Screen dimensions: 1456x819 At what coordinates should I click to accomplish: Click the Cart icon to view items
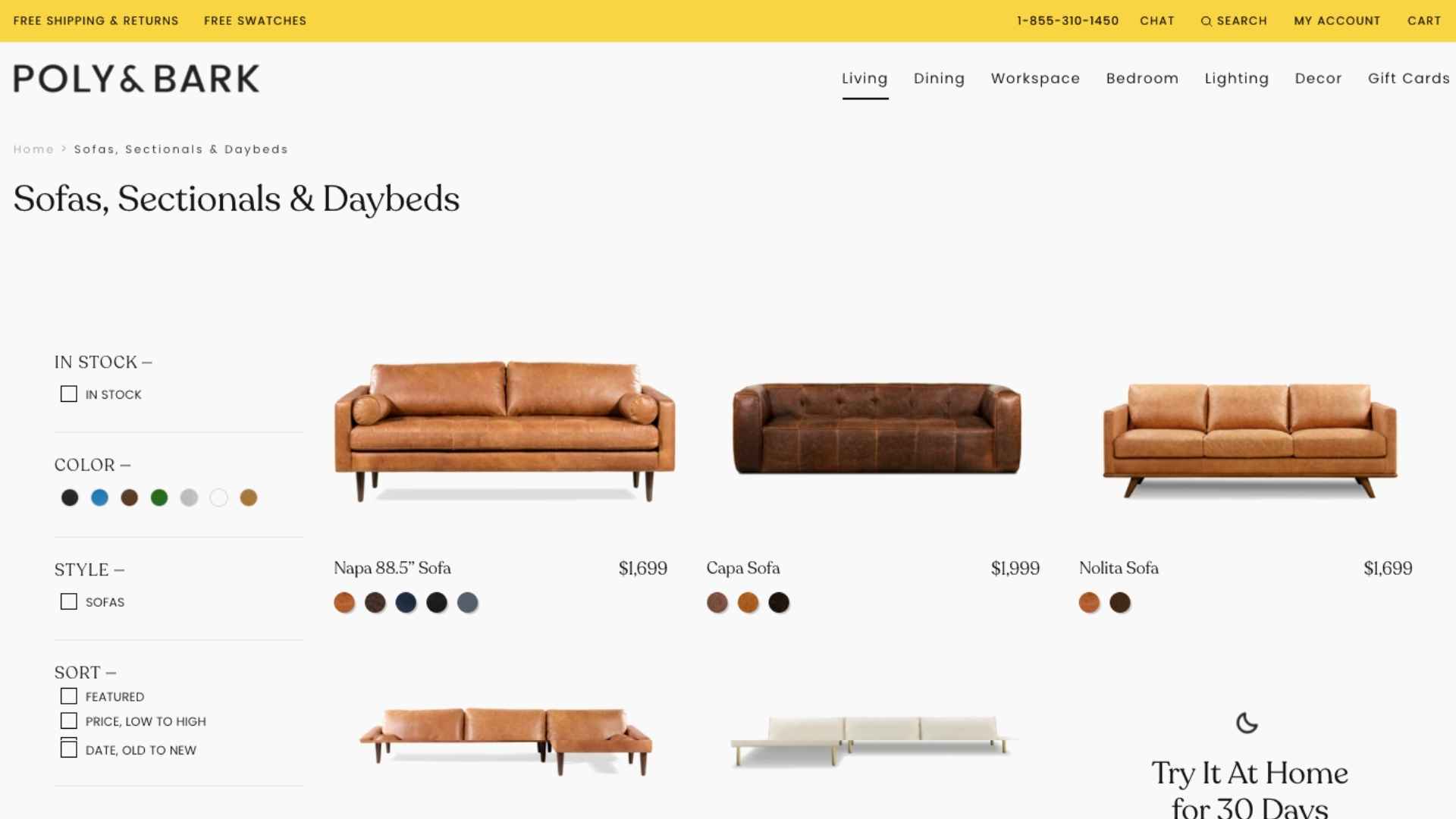coord(1425,20)
